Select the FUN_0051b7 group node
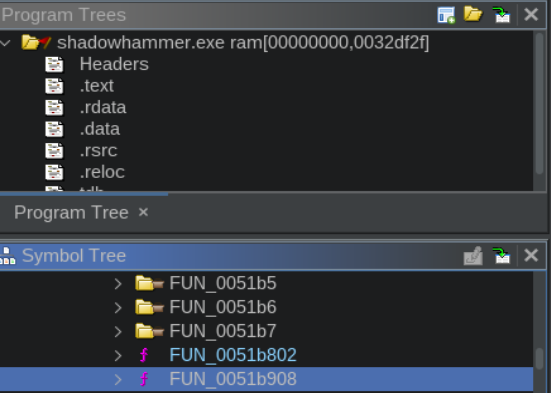Viewport: 551px width, 393px height. (x=223, y=331)
